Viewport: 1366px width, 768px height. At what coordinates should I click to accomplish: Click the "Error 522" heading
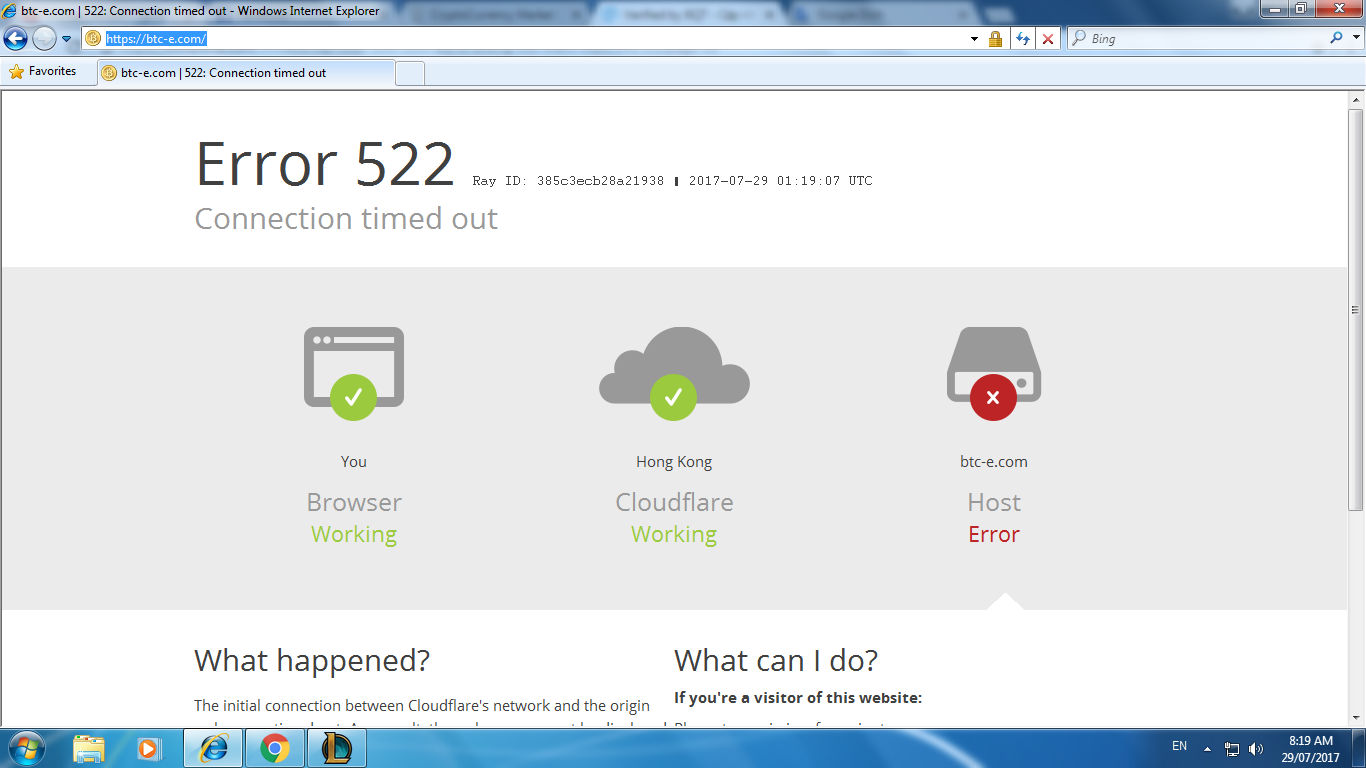325,164
